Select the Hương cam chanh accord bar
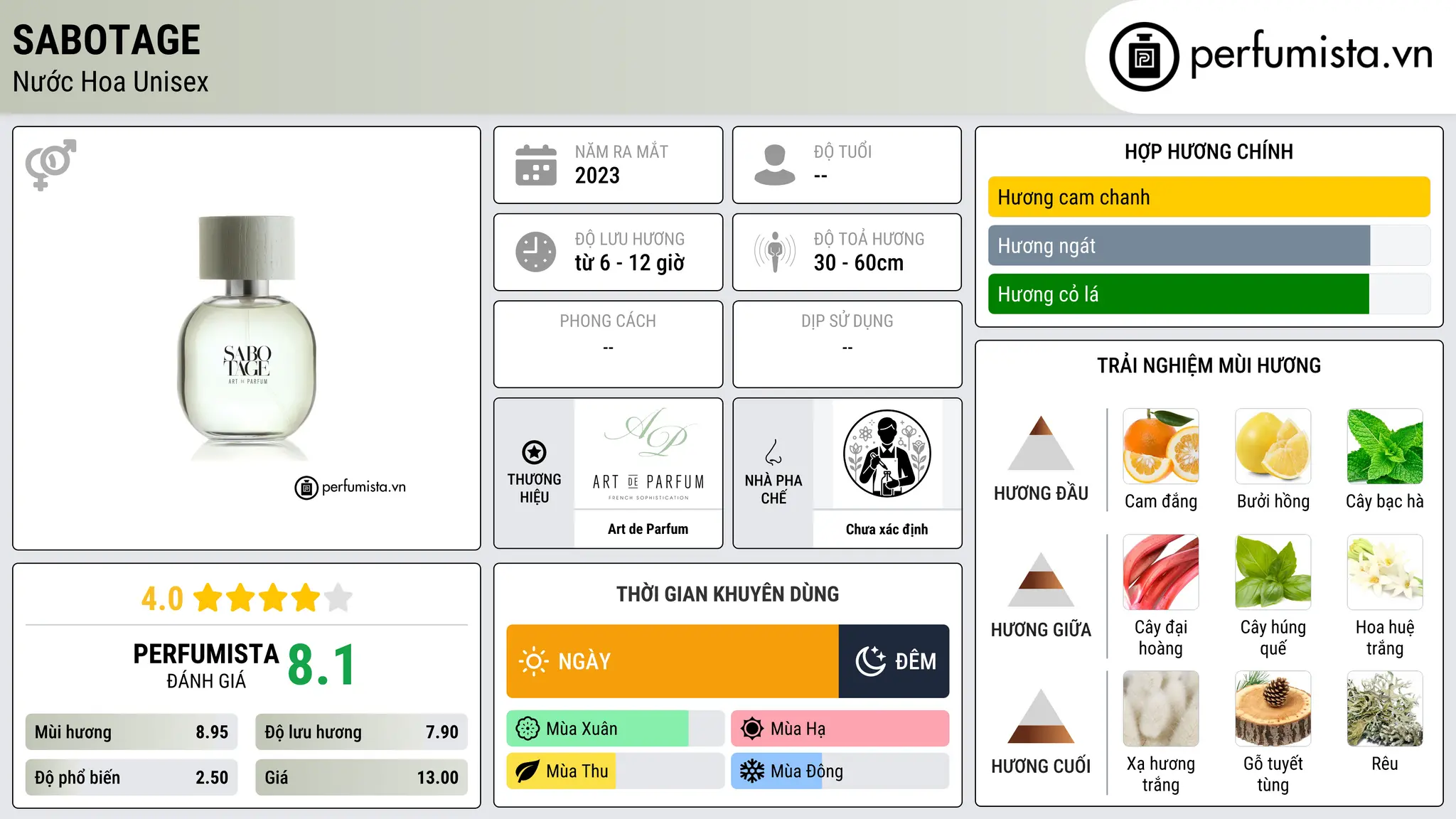 1209,197
